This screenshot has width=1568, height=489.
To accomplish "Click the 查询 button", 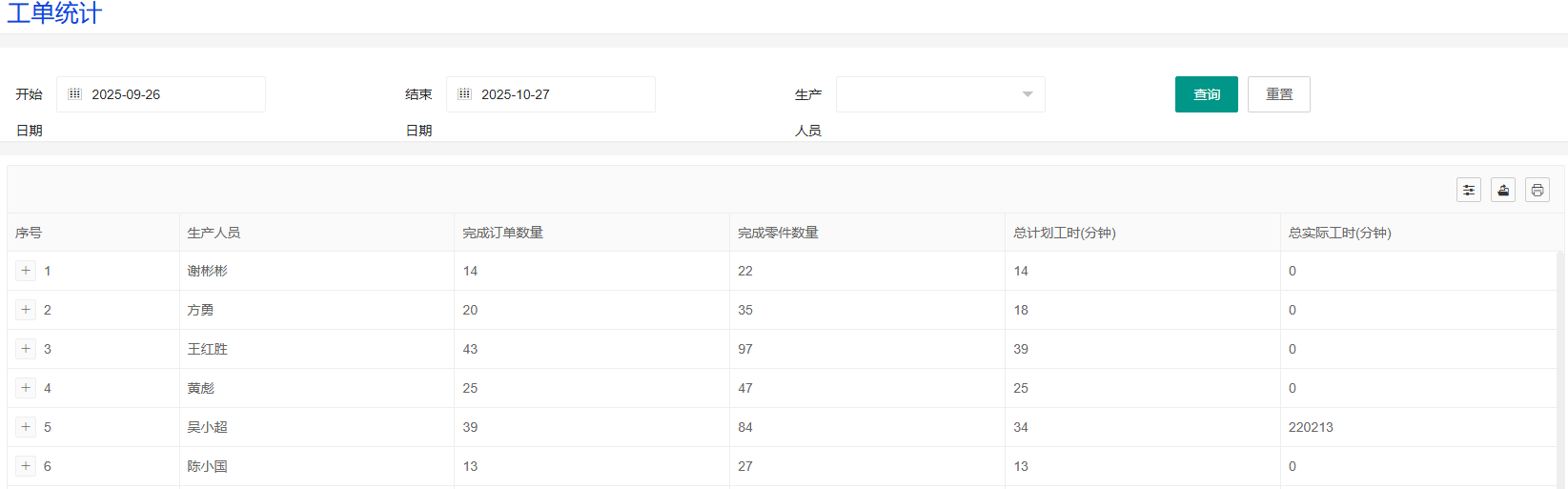I will tap(1207, 94).
